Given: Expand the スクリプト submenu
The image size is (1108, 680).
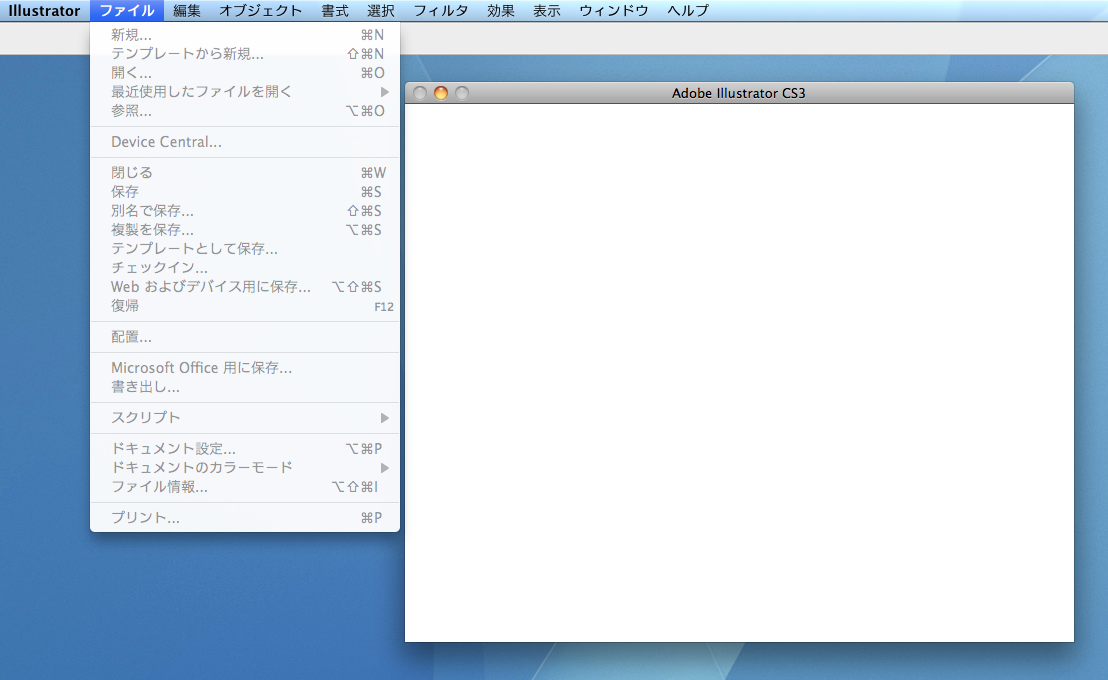Looking at the screenshot, I should click(244, 418).
